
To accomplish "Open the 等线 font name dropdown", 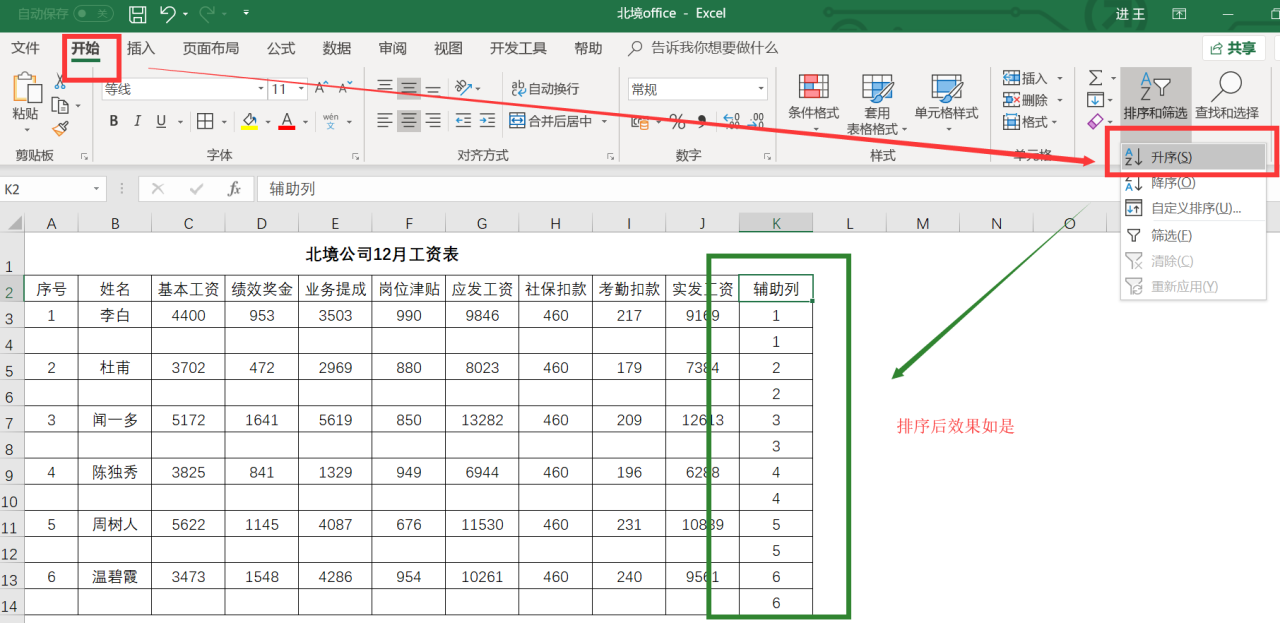I will (260, 89).
